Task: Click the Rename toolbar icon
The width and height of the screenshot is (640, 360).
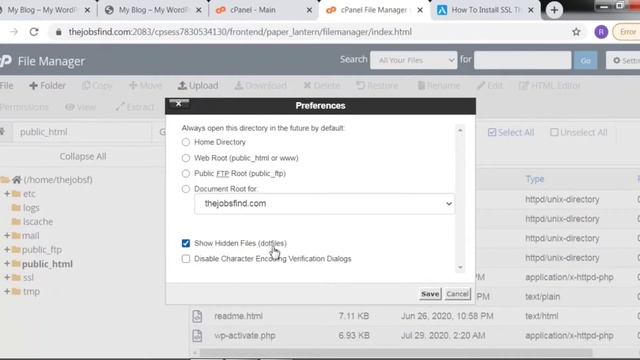Action: (x=439, y=86)
